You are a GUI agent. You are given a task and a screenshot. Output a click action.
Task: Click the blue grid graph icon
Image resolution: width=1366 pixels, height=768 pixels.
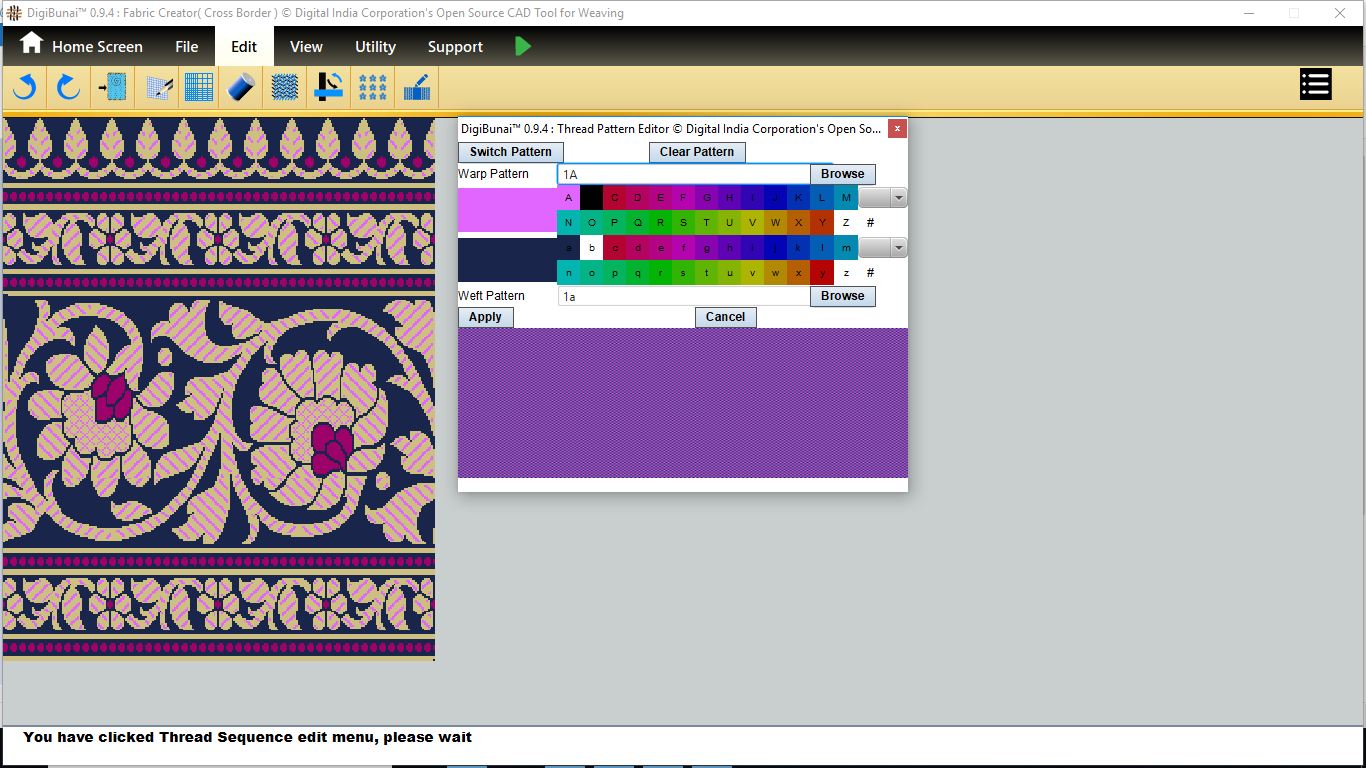(199, 88)
